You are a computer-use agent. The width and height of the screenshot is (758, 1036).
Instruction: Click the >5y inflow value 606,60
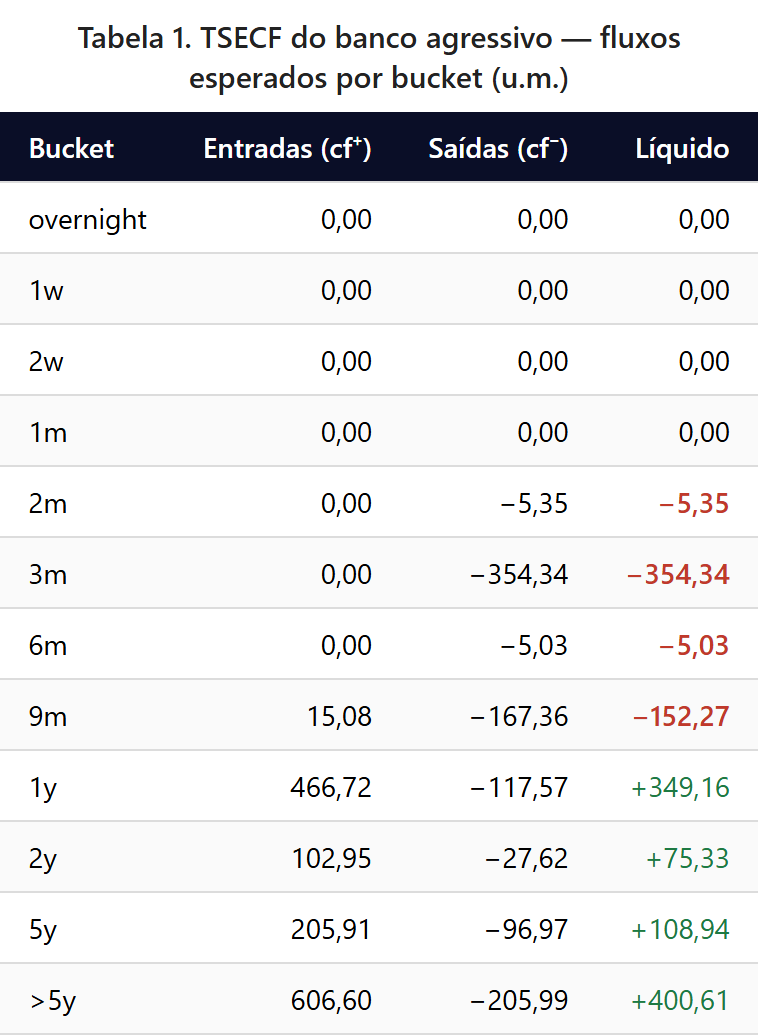331,1001
